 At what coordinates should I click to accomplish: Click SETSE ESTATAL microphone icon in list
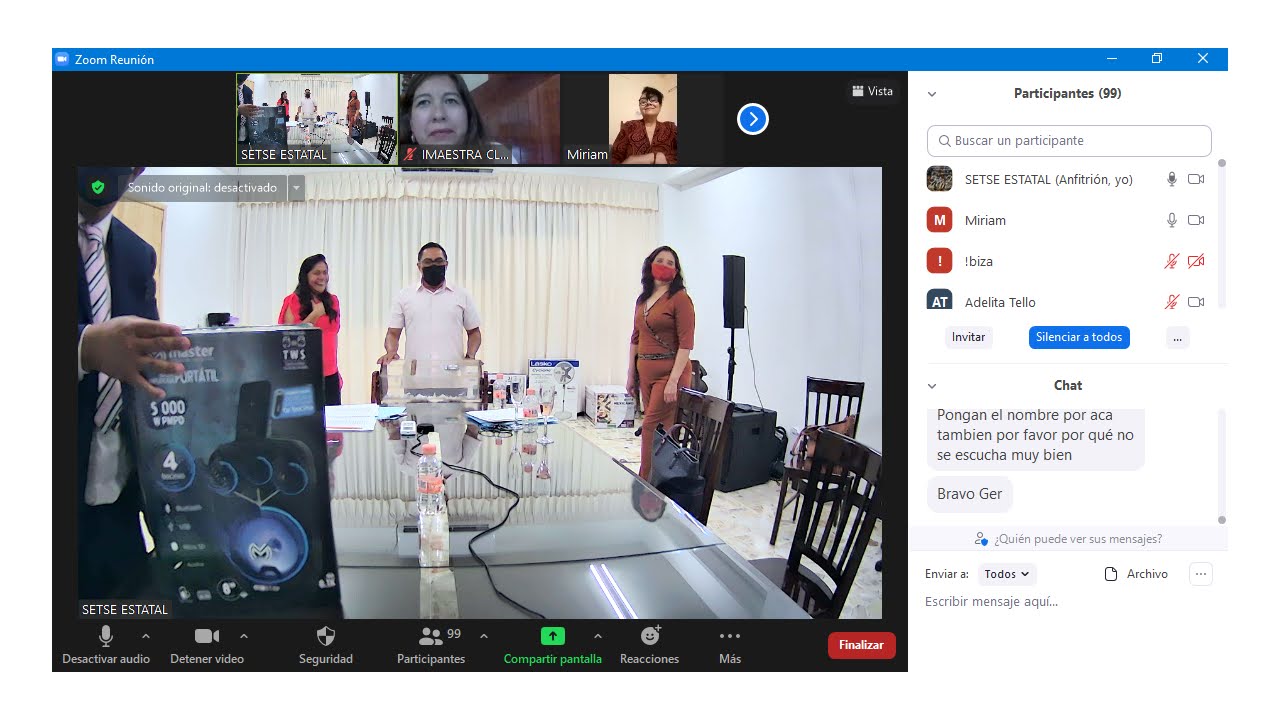[x=1172, y=180]
